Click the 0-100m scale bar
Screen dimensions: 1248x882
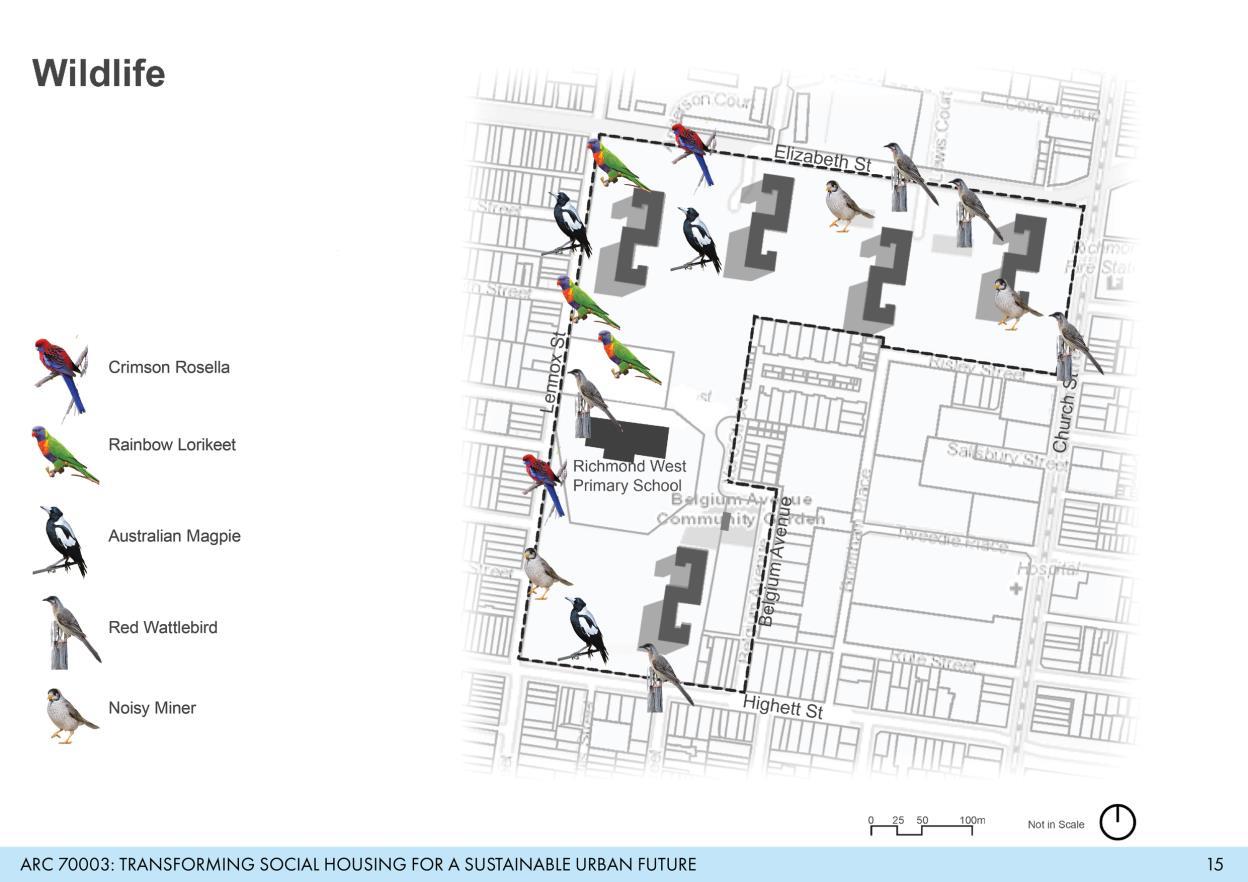926,825
